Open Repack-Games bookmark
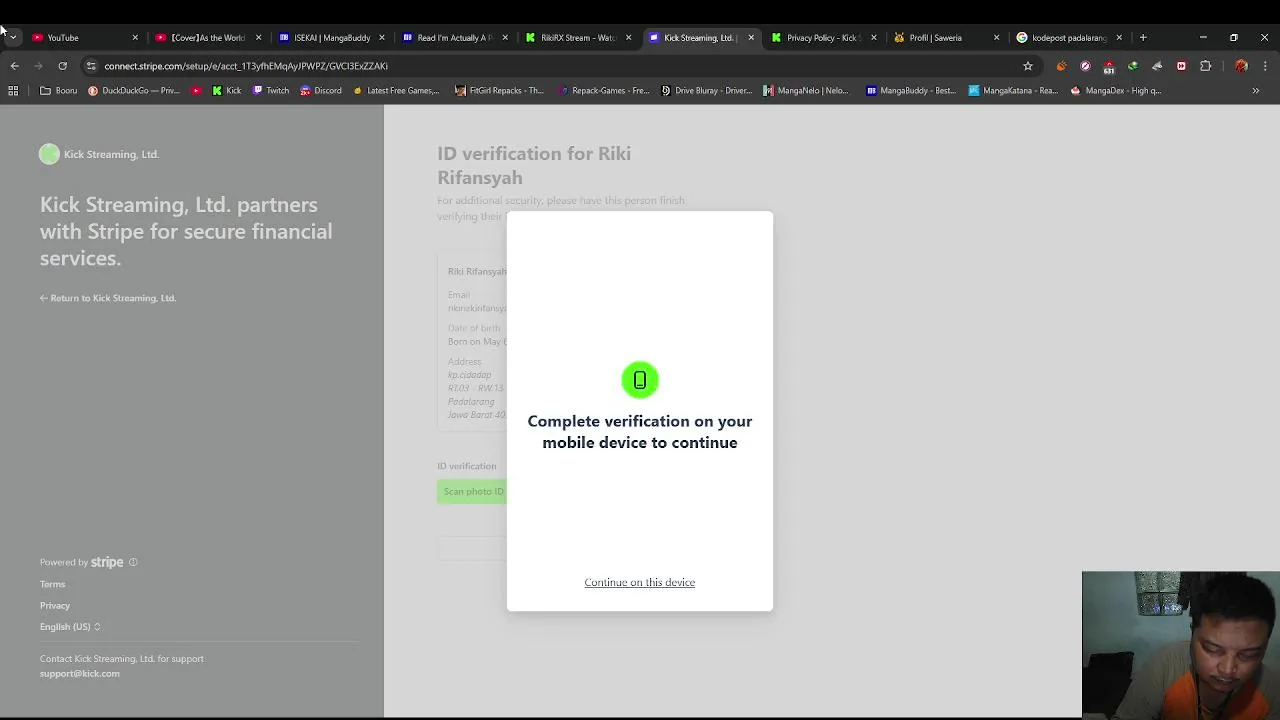Viewport: 1280px width, 720px height. tap(604, 90)
